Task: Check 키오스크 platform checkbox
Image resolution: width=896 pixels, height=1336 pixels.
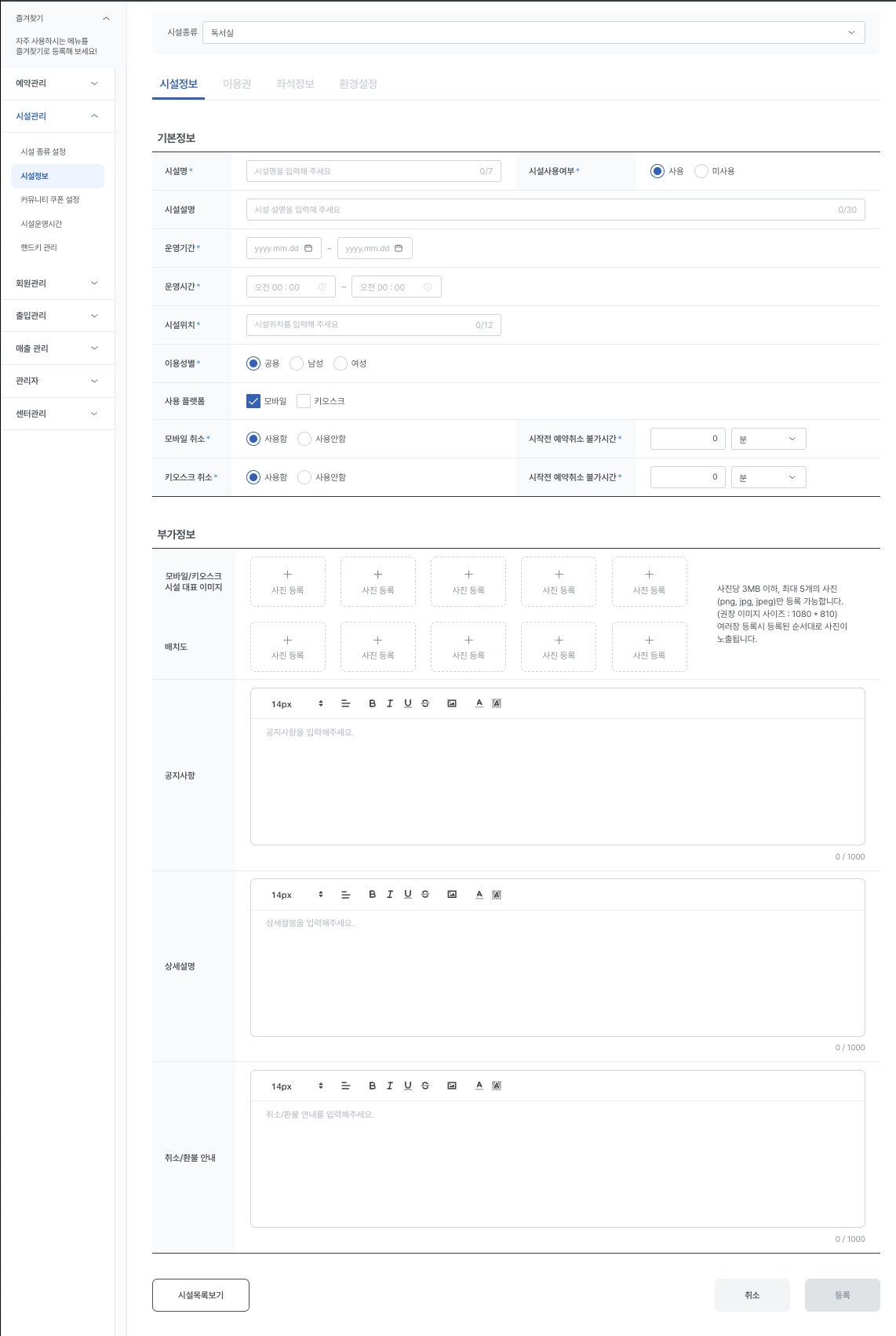Action: click(x=304, y=401)
